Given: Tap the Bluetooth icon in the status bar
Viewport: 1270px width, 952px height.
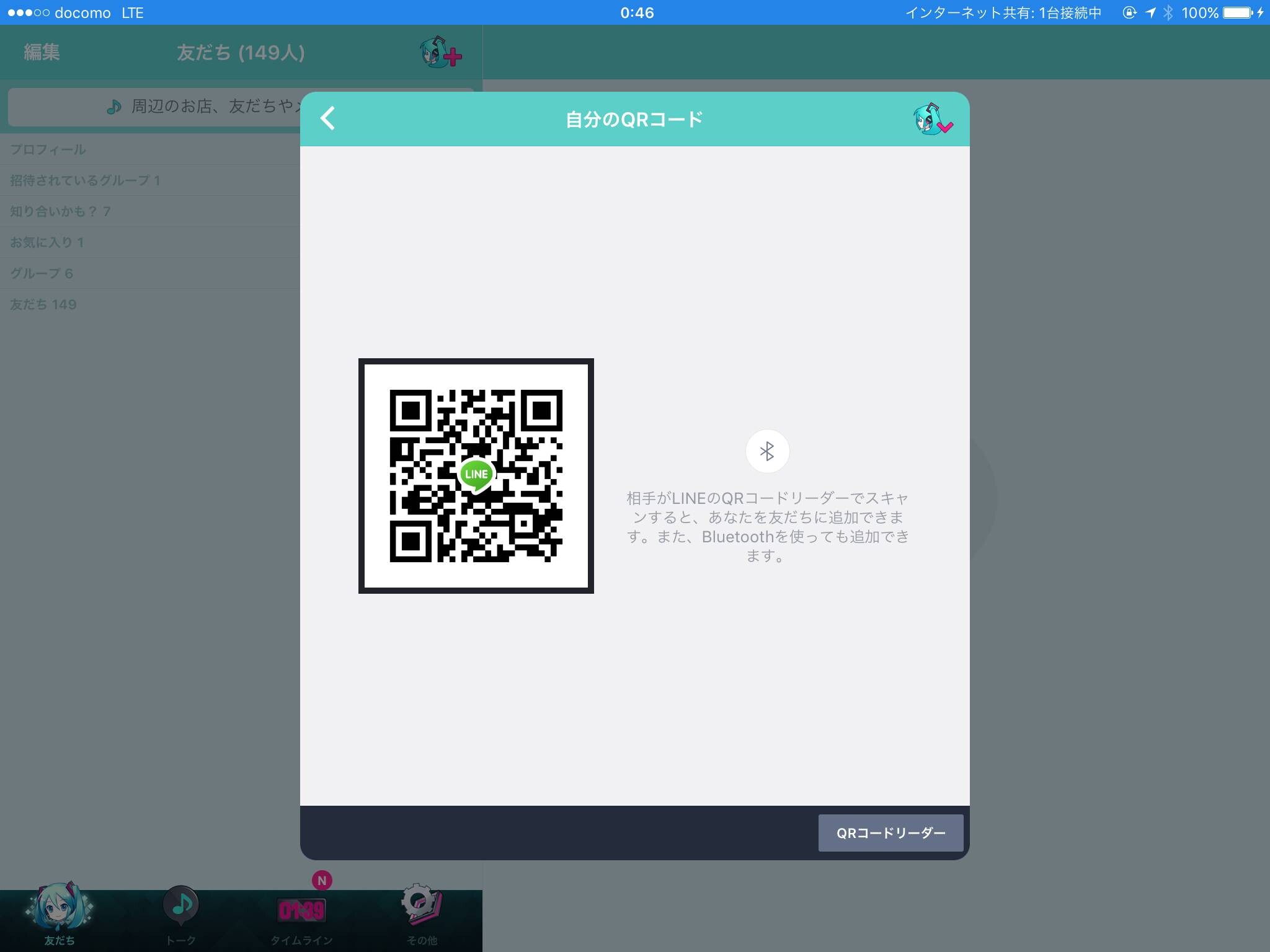Looking at the screenshot, I should point(1168,12).
